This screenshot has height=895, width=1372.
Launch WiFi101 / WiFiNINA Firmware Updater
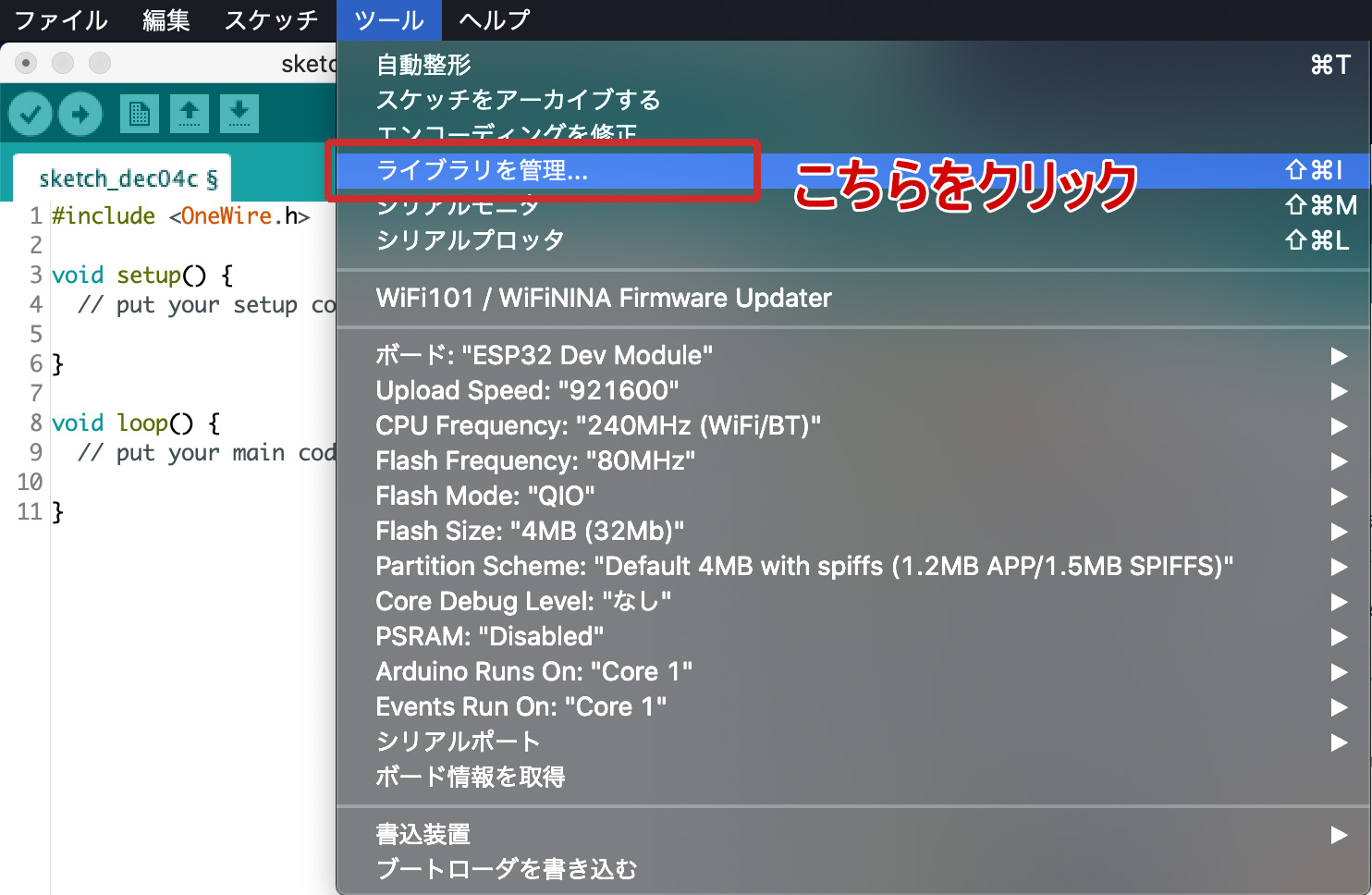point(604,298)
